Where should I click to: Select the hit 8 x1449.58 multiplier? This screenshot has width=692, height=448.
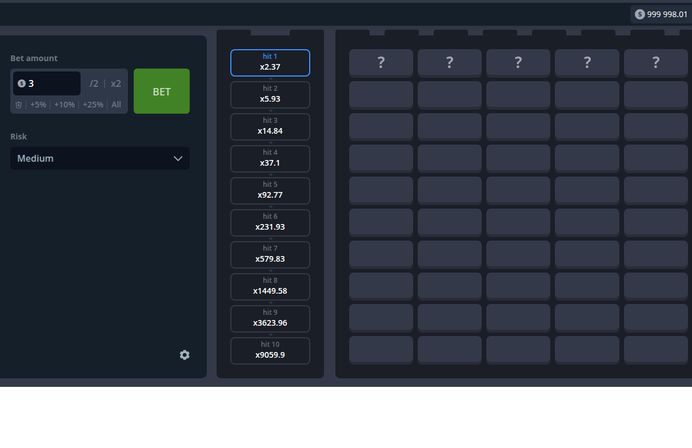(270, 287)
